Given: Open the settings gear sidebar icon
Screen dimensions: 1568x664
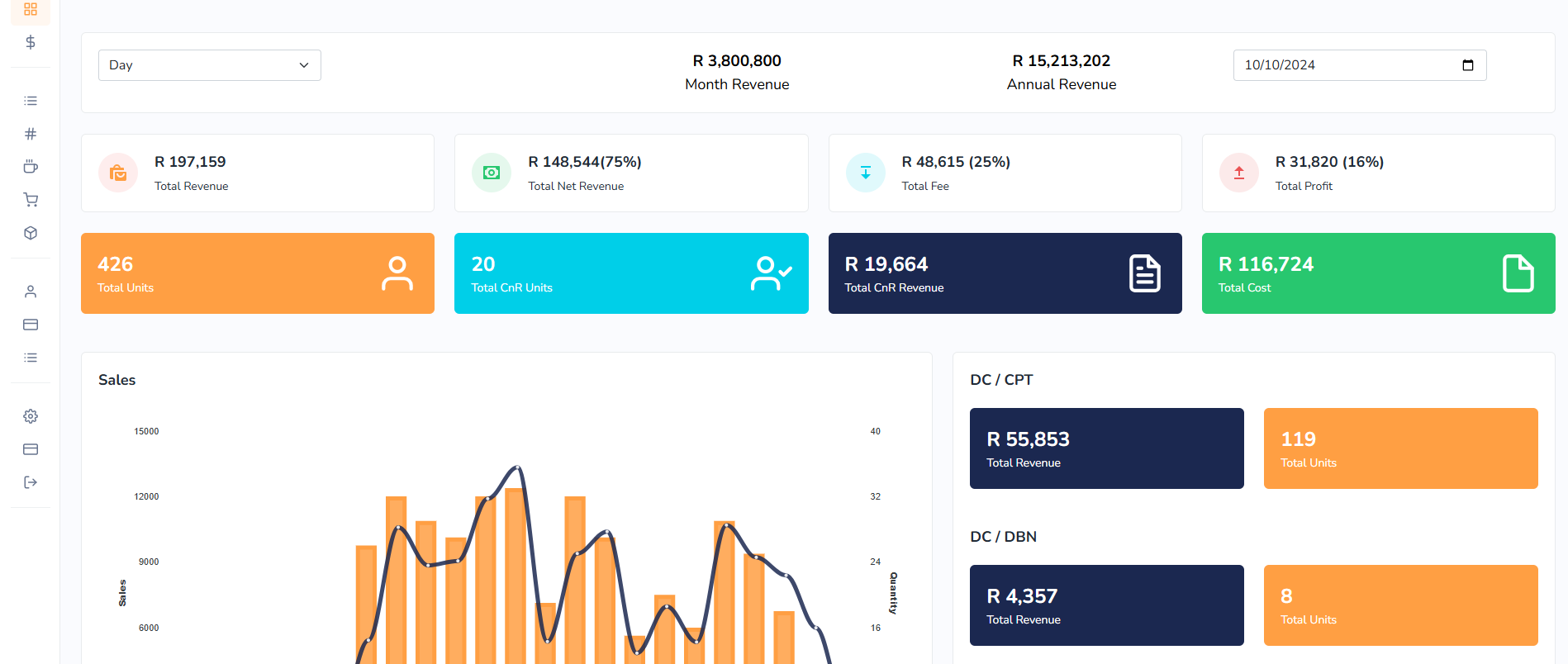Looking at the screenshot, I should coord(31,416).
